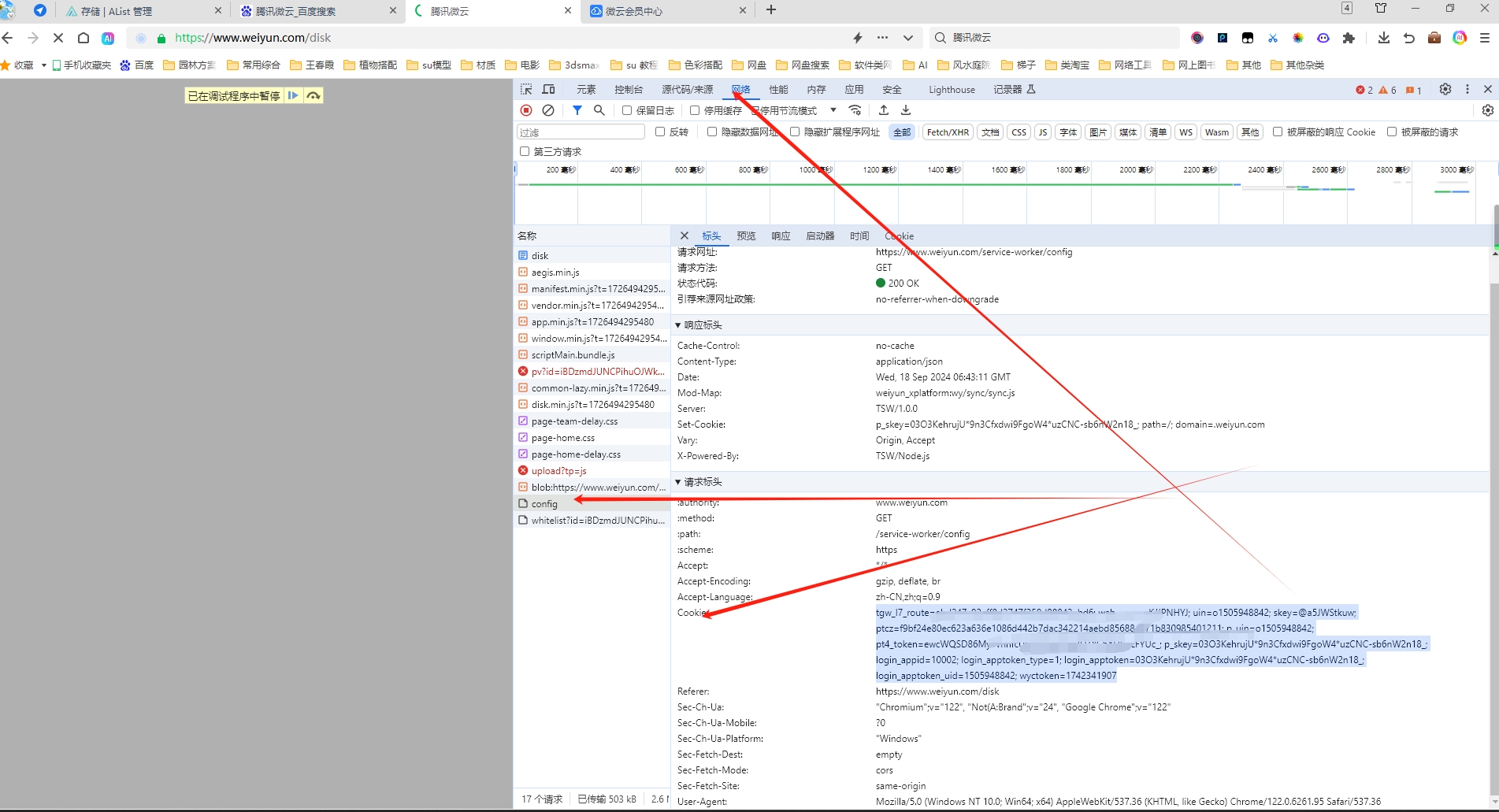Close the DevTools panel

tap(1488, 89)
